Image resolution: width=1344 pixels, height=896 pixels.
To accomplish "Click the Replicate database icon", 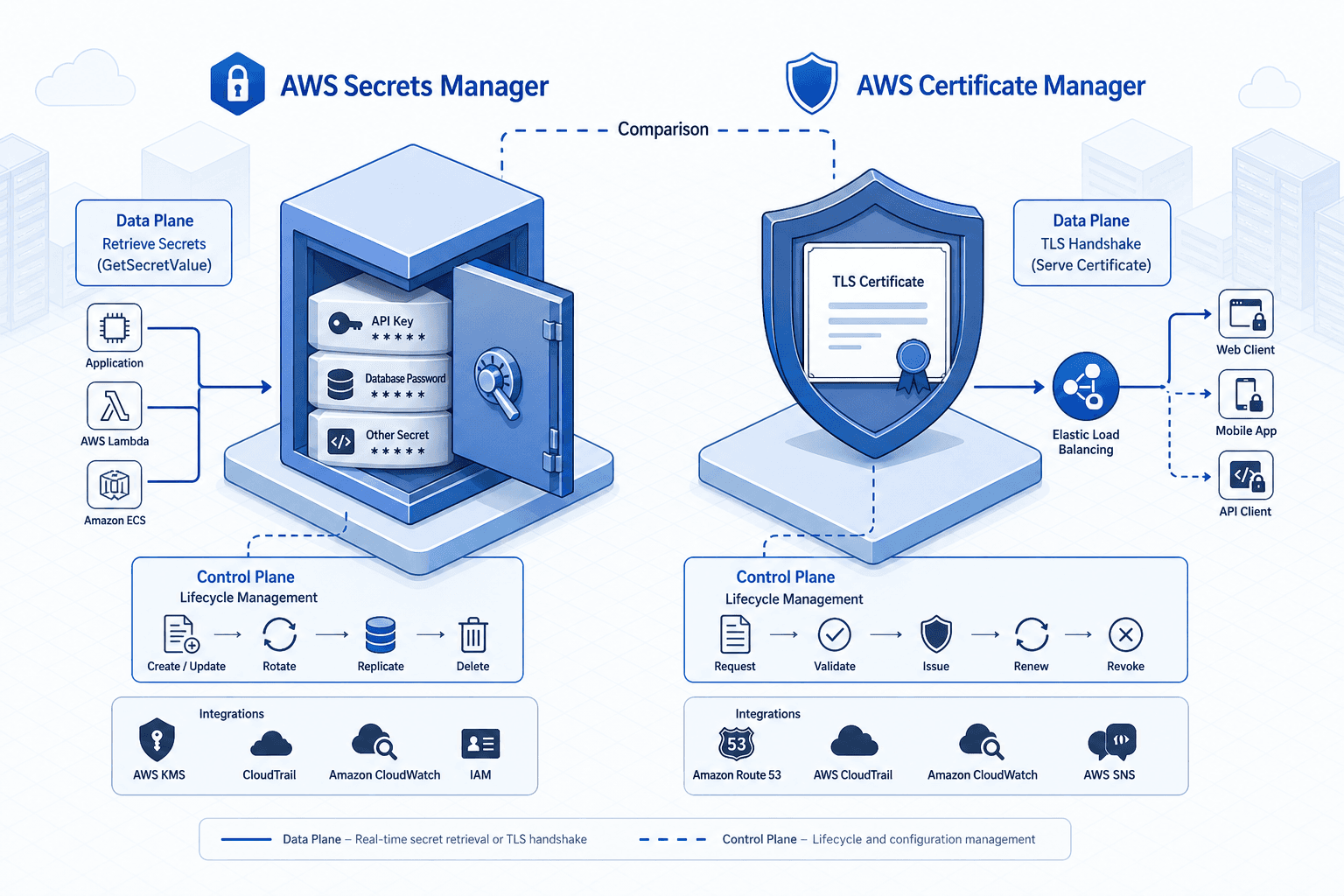I will 381,634.
